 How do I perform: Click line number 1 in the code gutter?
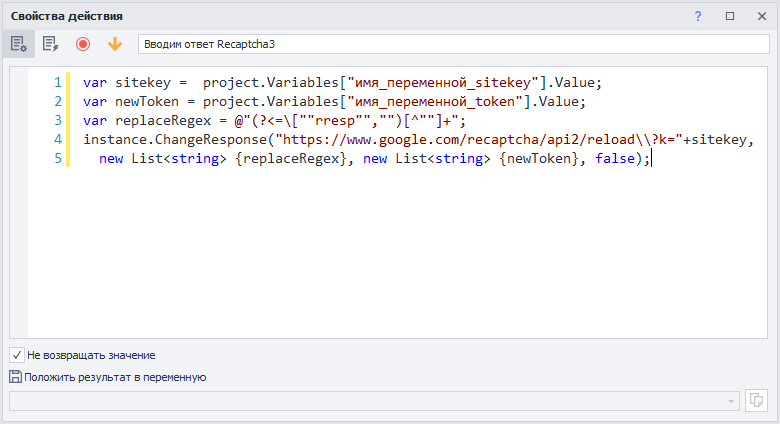(x=58, y=83)
